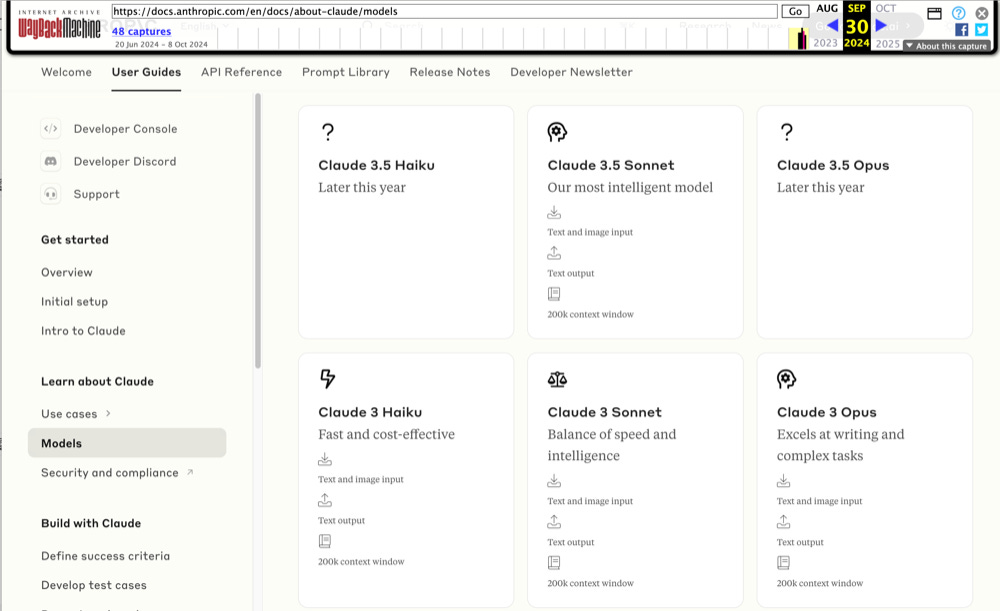Open the About this capture dropdown
The height and width of the screenshot is (611, 1000).
coord(946,46)
